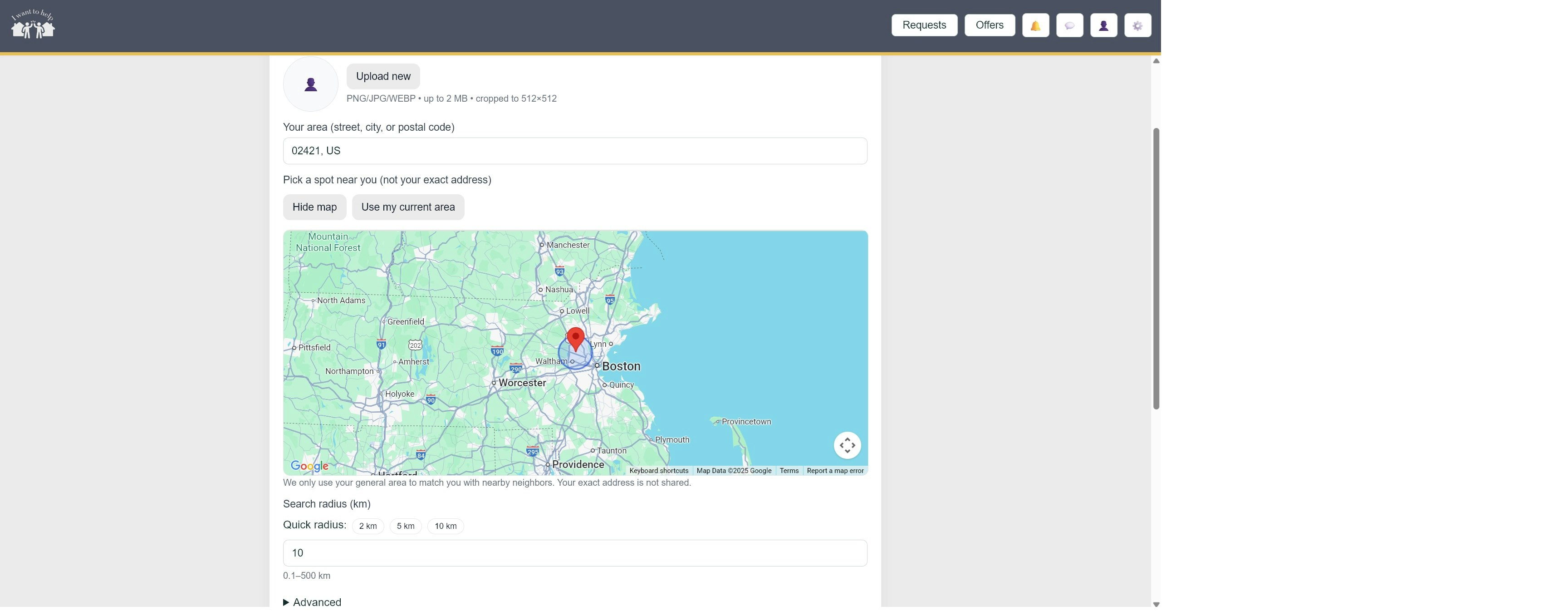Click the I-190 highway shield
The height and width of the screenshot is (611, 1568).
click(497, 351)
